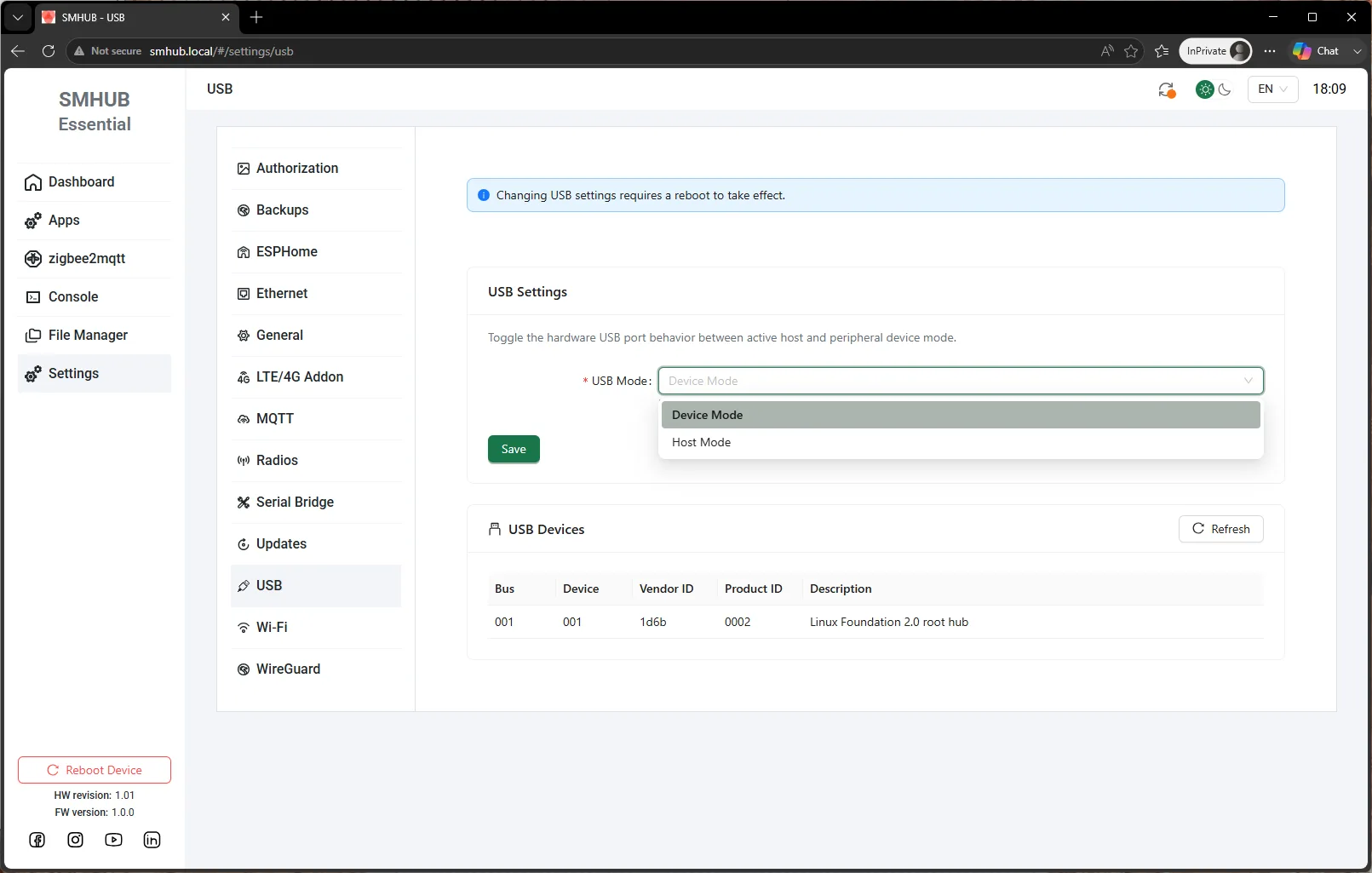This screenshot has width=1372, height=873.
Task: Click the Not secure site warning
Action: (x=107, y=51)
